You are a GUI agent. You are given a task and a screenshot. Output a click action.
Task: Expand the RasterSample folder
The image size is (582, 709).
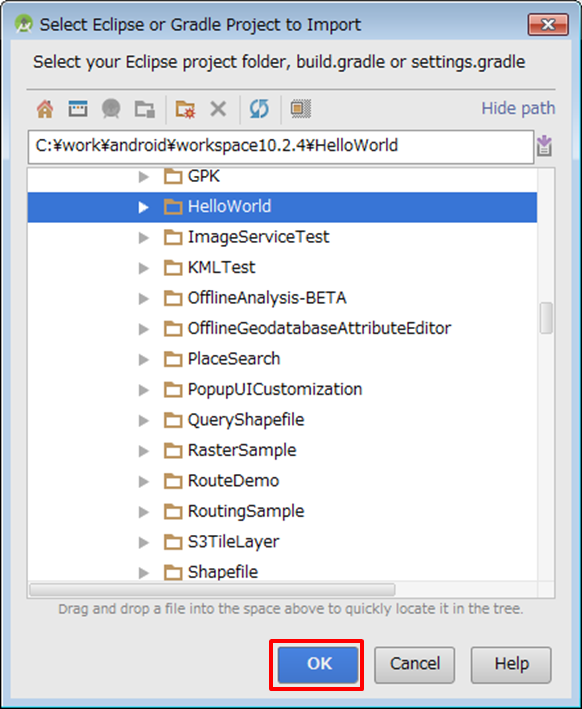pos(143,451)
